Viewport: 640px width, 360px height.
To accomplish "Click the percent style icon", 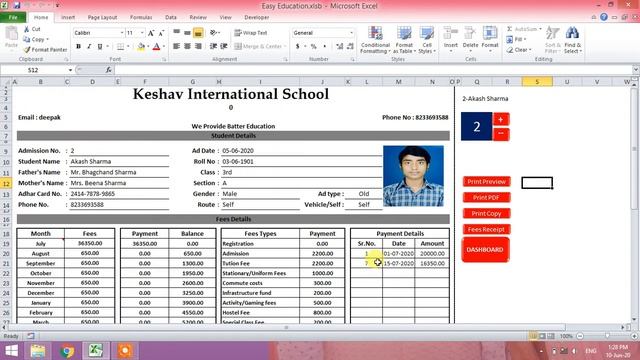I will pyautogui.click(x=313, y=47).
